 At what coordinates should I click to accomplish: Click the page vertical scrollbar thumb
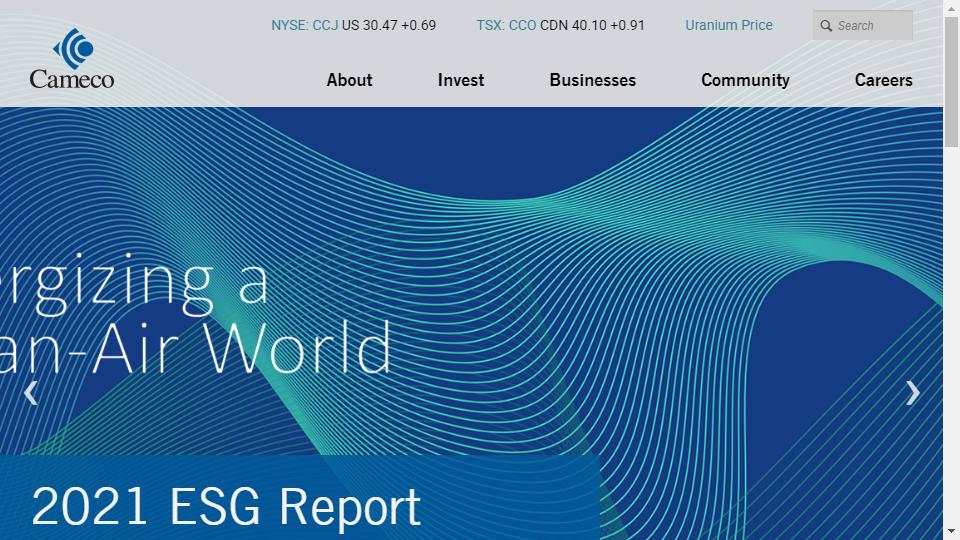point(951,83)
